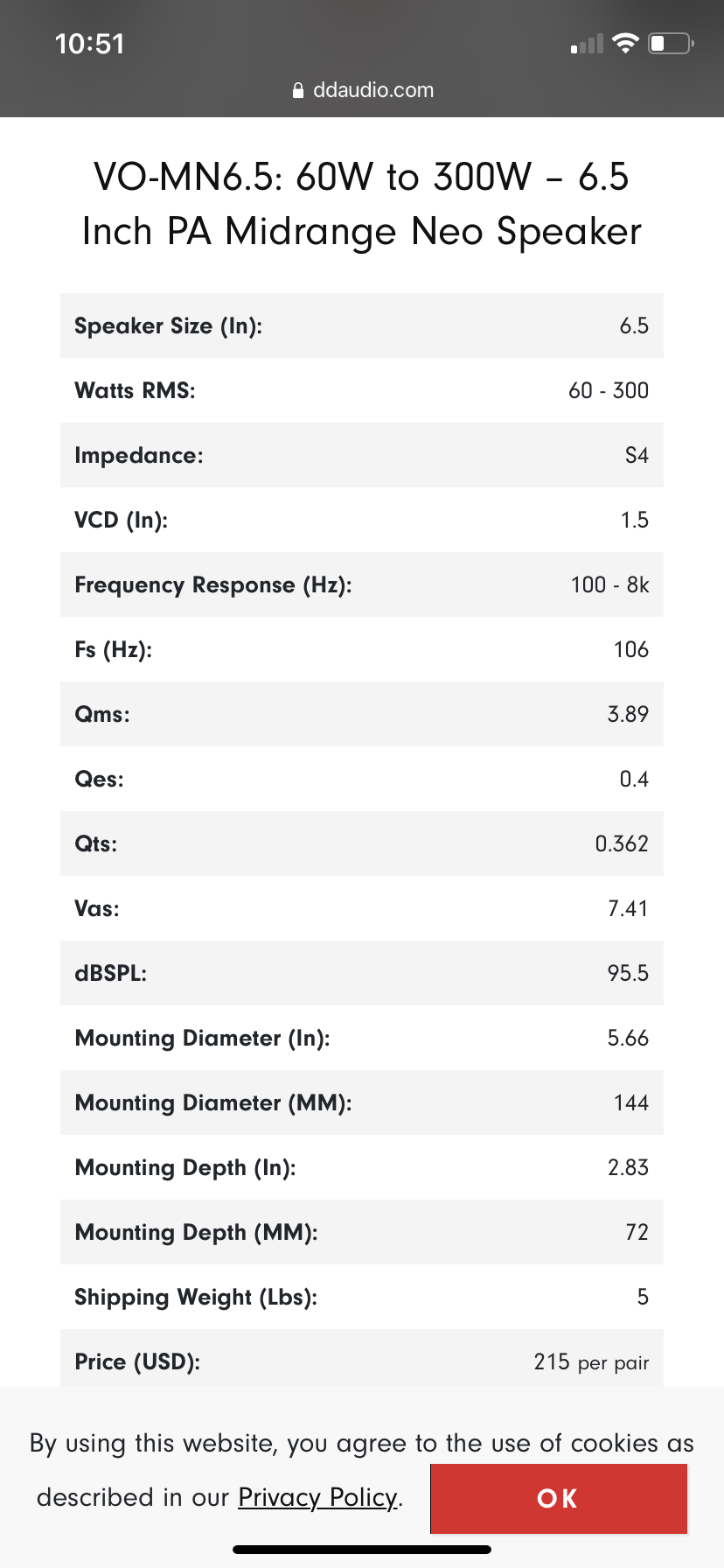Tap the battery indicator icon
Viewport: 724px width, 1568px height.
[671, 43]
